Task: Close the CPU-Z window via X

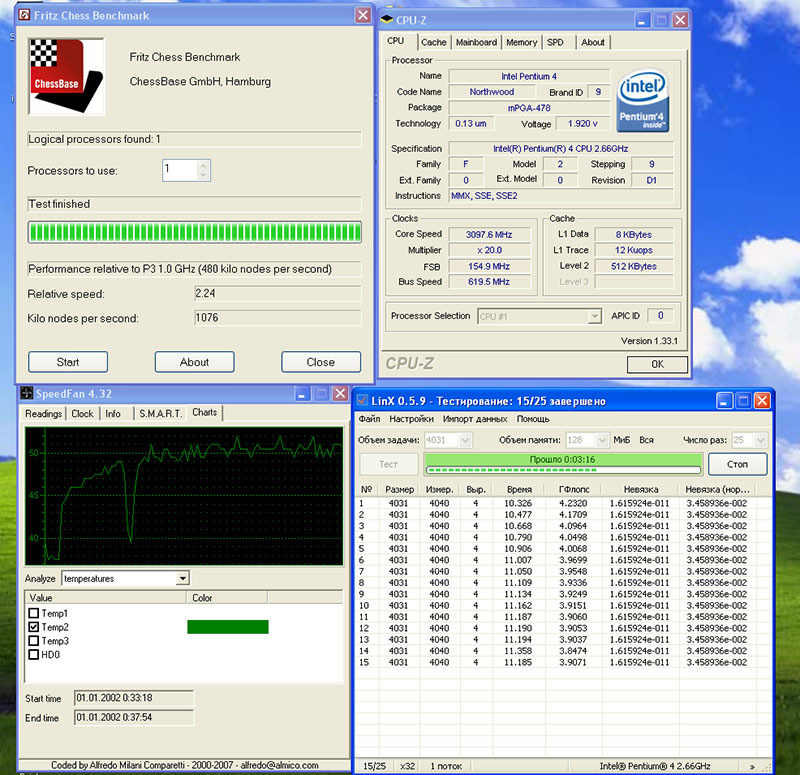Action: (x=680, y=20)
